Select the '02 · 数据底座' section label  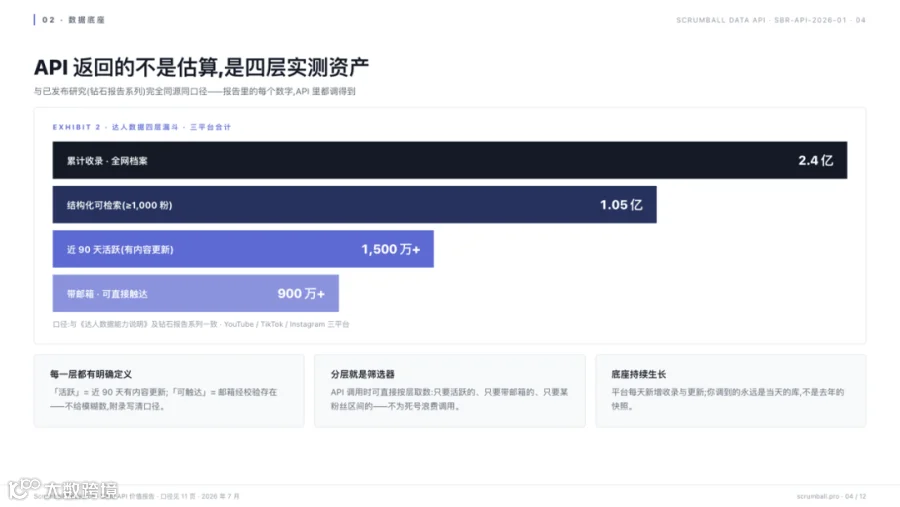tap(73, 20)
